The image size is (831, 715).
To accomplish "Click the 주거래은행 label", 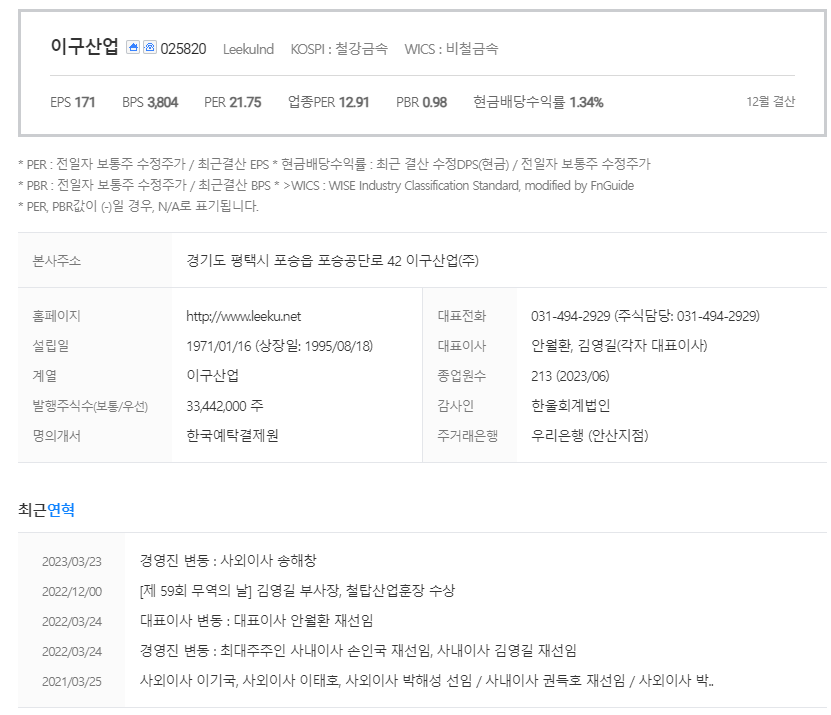I will [x=467, y=436].
